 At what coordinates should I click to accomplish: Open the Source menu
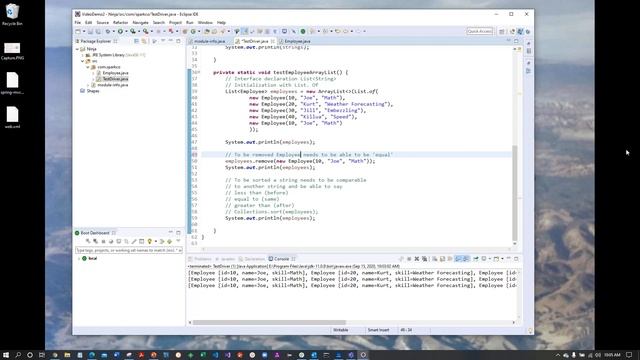pyautogui.click(x=102, y=22)
